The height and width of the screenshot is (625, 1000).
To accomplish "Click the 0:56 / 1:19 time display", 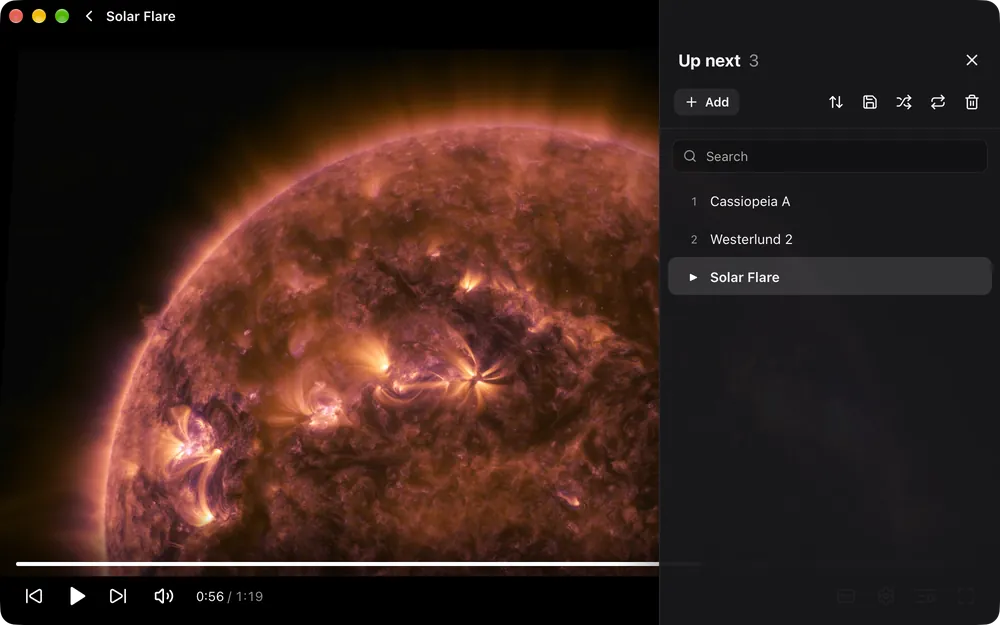I will tap(230, 596).
